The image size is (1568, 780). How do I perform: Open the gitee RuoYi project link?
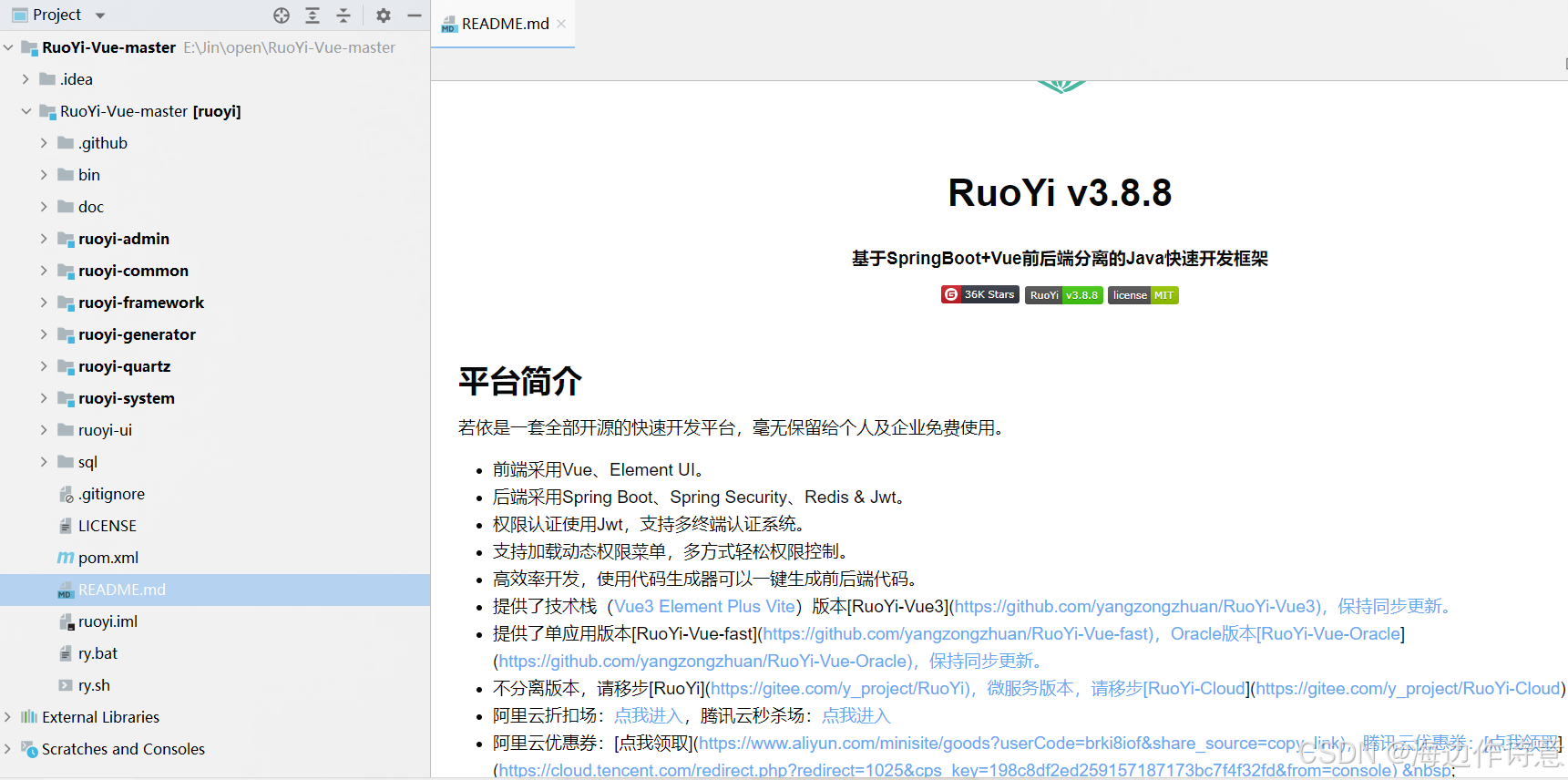coord(839,689)
